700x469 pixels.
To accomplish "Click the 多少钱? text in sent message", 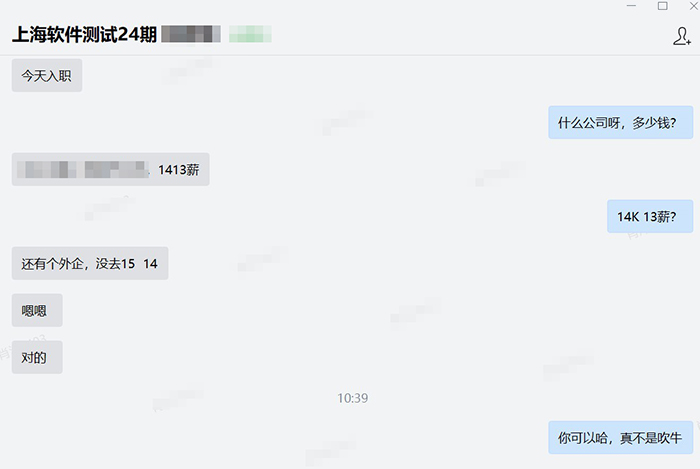I will point(654,123).
